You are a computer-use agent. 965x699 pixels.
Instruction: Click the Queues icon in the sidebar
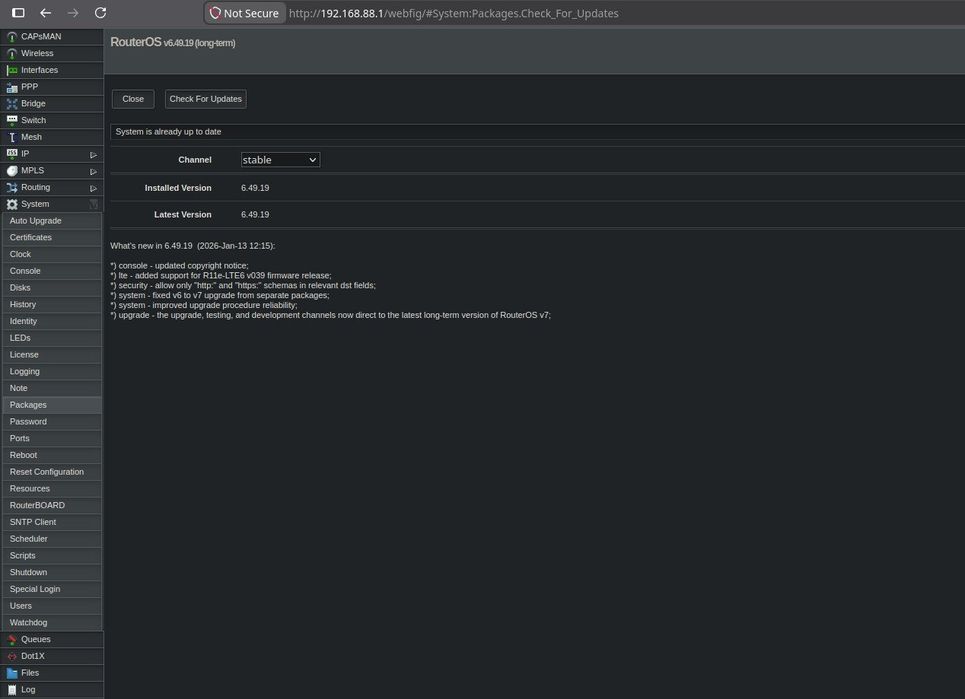[12, 639]
